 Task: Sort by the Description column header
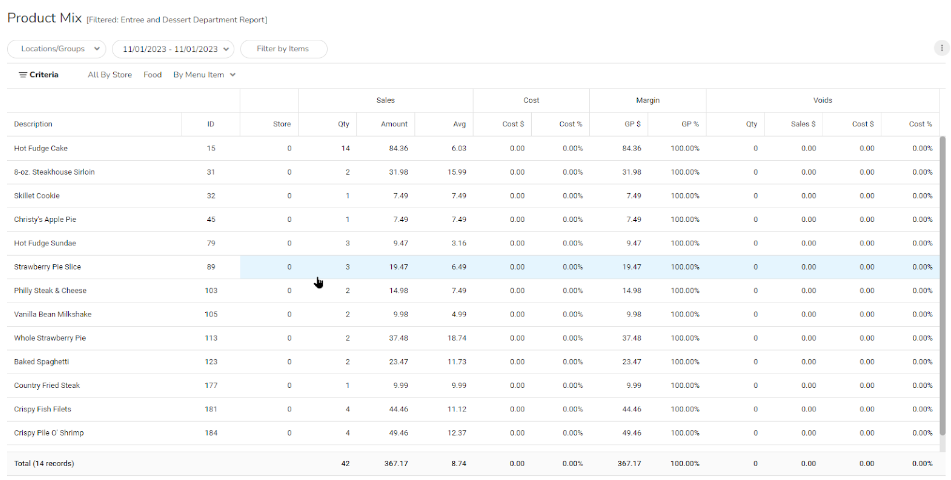[x=33, y=124]
